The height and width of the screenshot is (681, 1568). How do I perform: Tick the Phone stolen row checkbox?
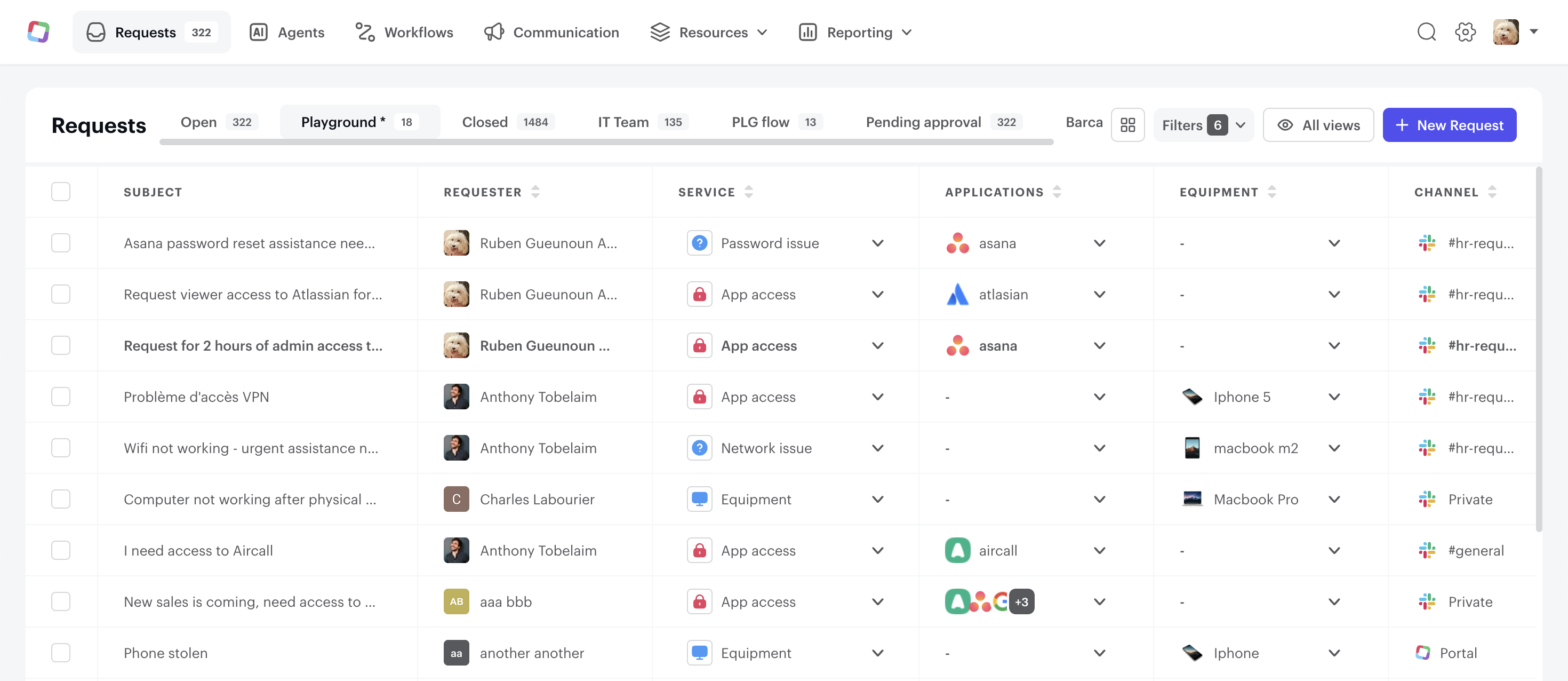(x=61, y=652)
